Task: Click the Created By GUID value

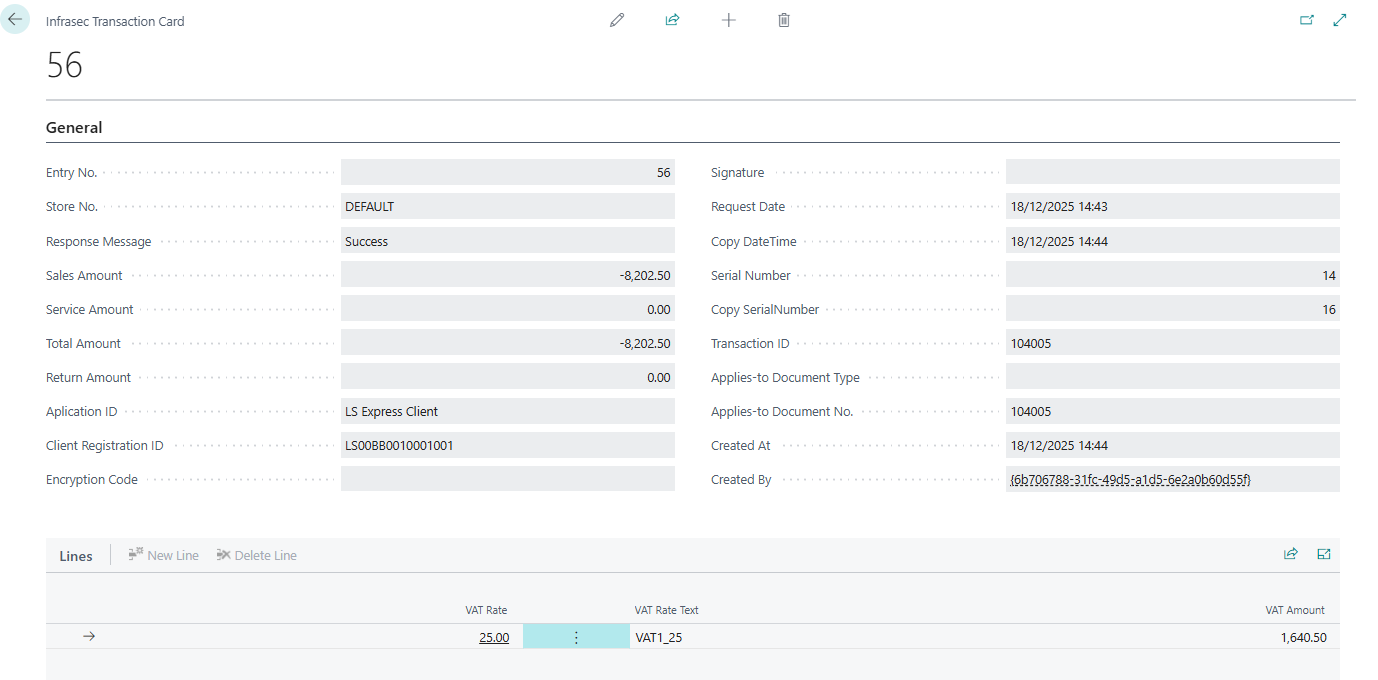Action: [x=1131, y=479]
